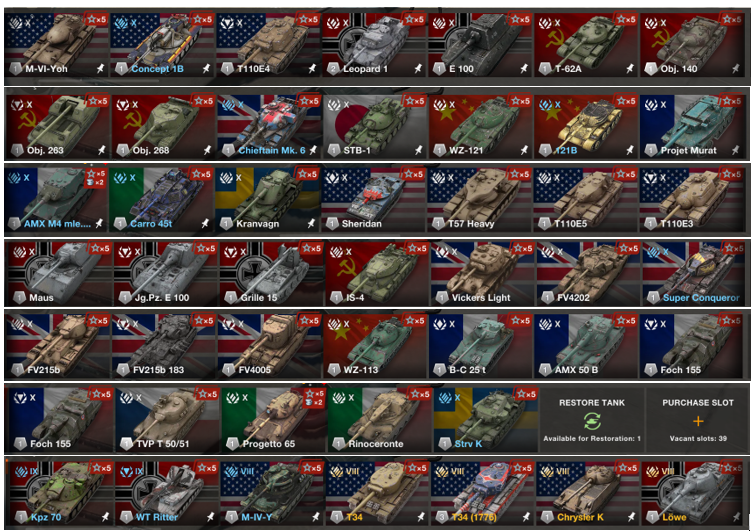
Task: Choose the Projet Murat tank
Action: tap(692, 126)
